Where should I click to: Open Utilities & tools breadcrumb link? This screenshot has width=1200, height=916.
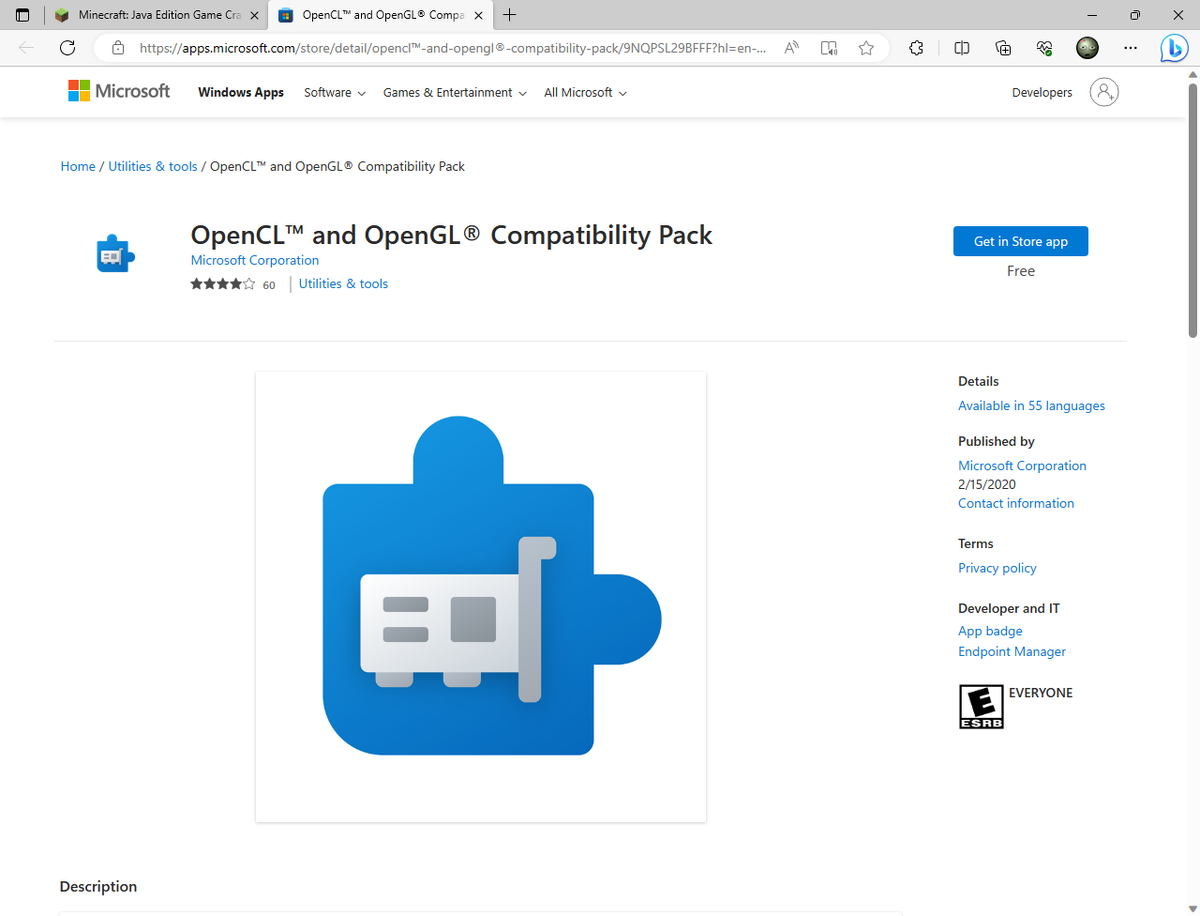[x=153, y=166]
